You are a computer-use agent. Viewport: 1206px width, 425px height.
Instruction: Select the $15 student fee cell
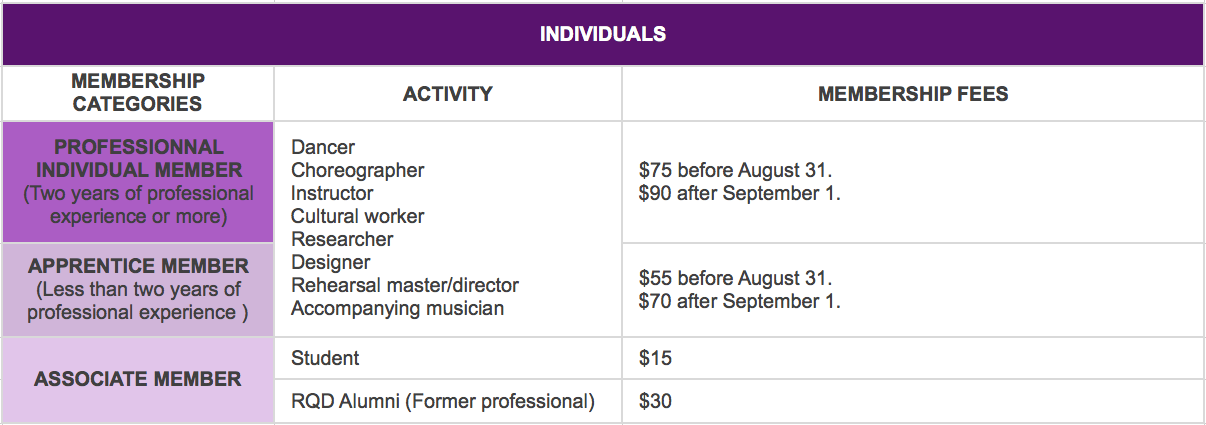point(913,358)
